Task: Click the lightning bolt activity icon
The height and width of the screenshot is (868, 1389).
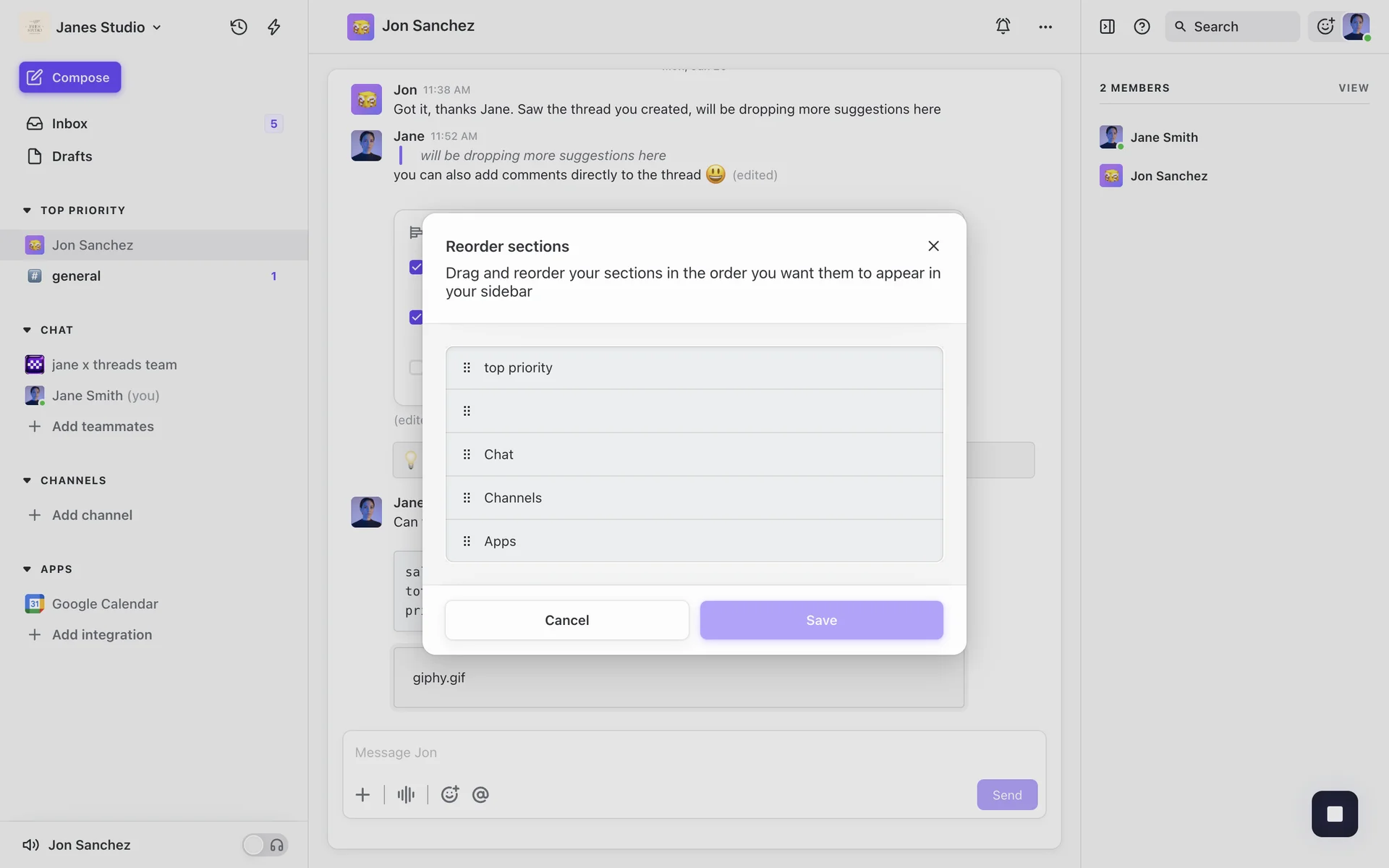Action: coord(274,27)
